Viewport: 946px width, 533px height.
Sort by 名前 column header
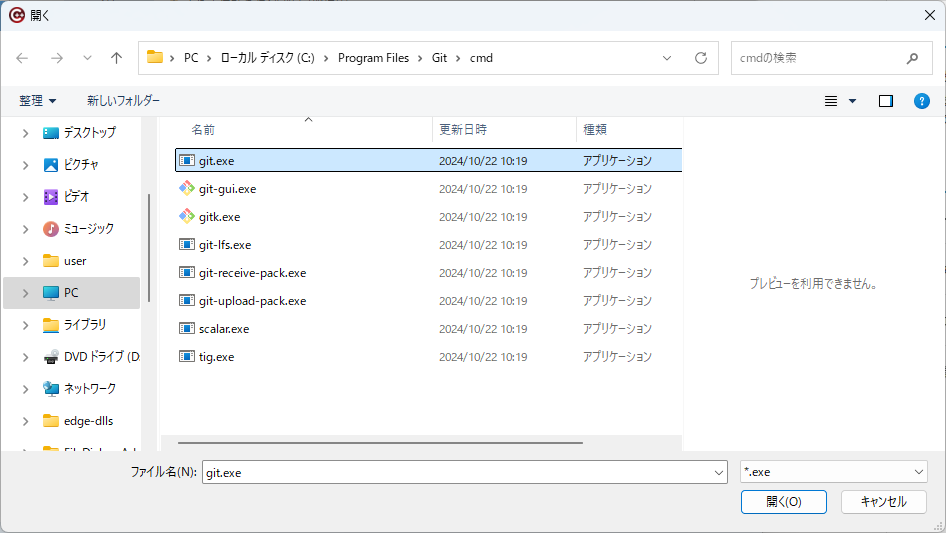pos(203,130)
